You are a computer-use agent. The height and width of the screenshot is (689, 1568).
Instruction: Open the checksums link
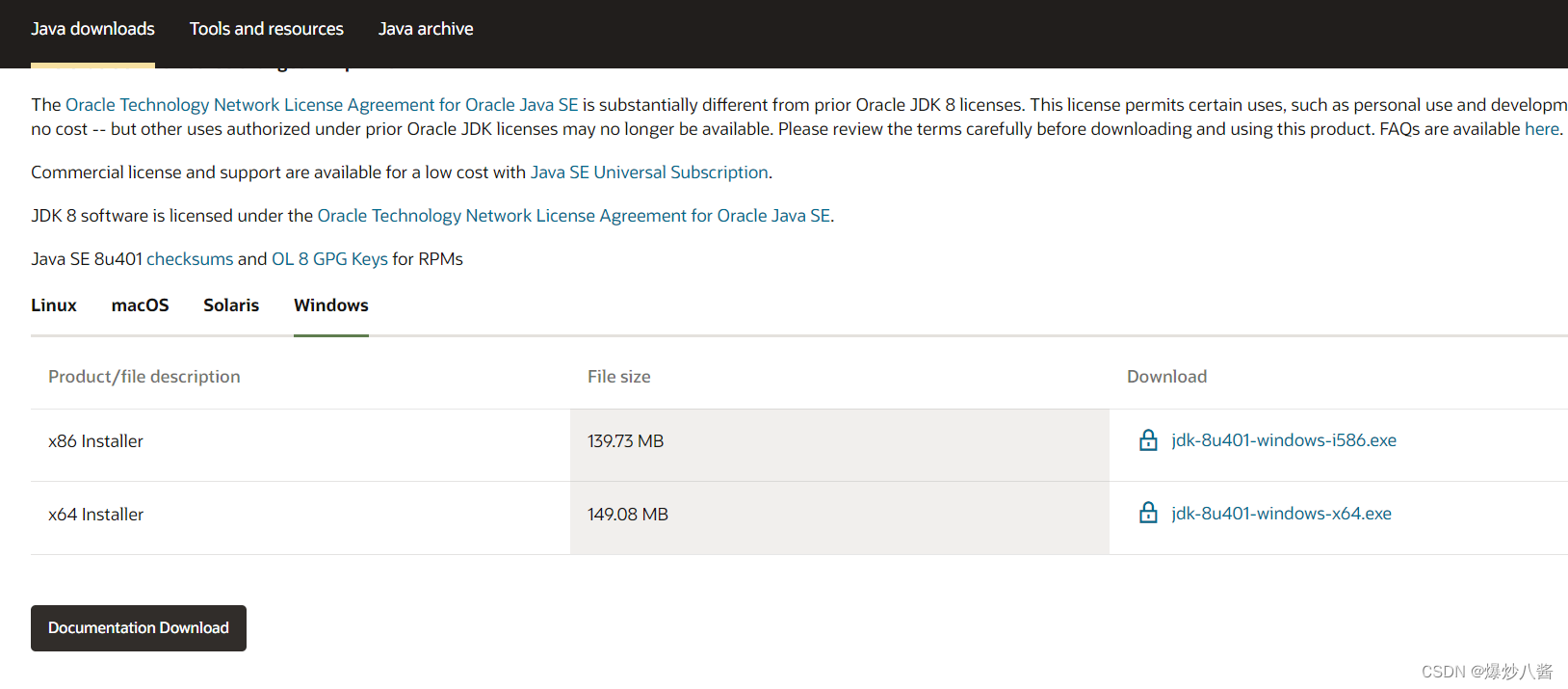coord(190,259)
